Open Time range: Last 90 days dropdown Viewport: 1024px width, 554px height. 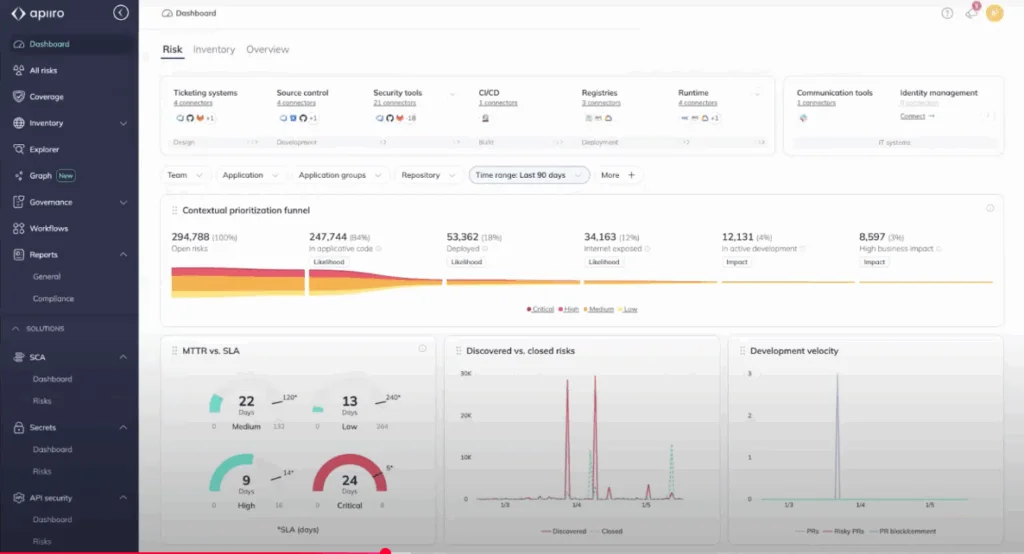pos(529,175)
